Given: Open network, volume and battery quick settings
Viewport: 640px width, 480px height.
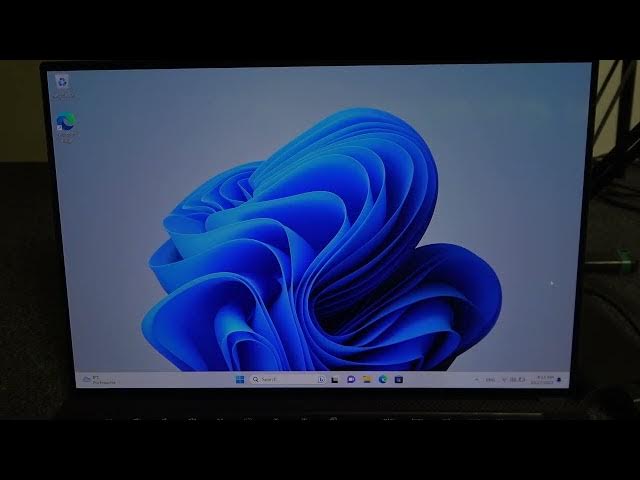Looking at the screenshot, I should tap(513, 380).
